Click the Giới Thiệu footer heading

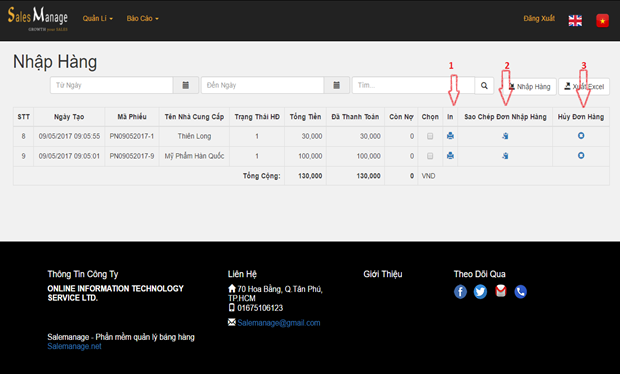383,274
